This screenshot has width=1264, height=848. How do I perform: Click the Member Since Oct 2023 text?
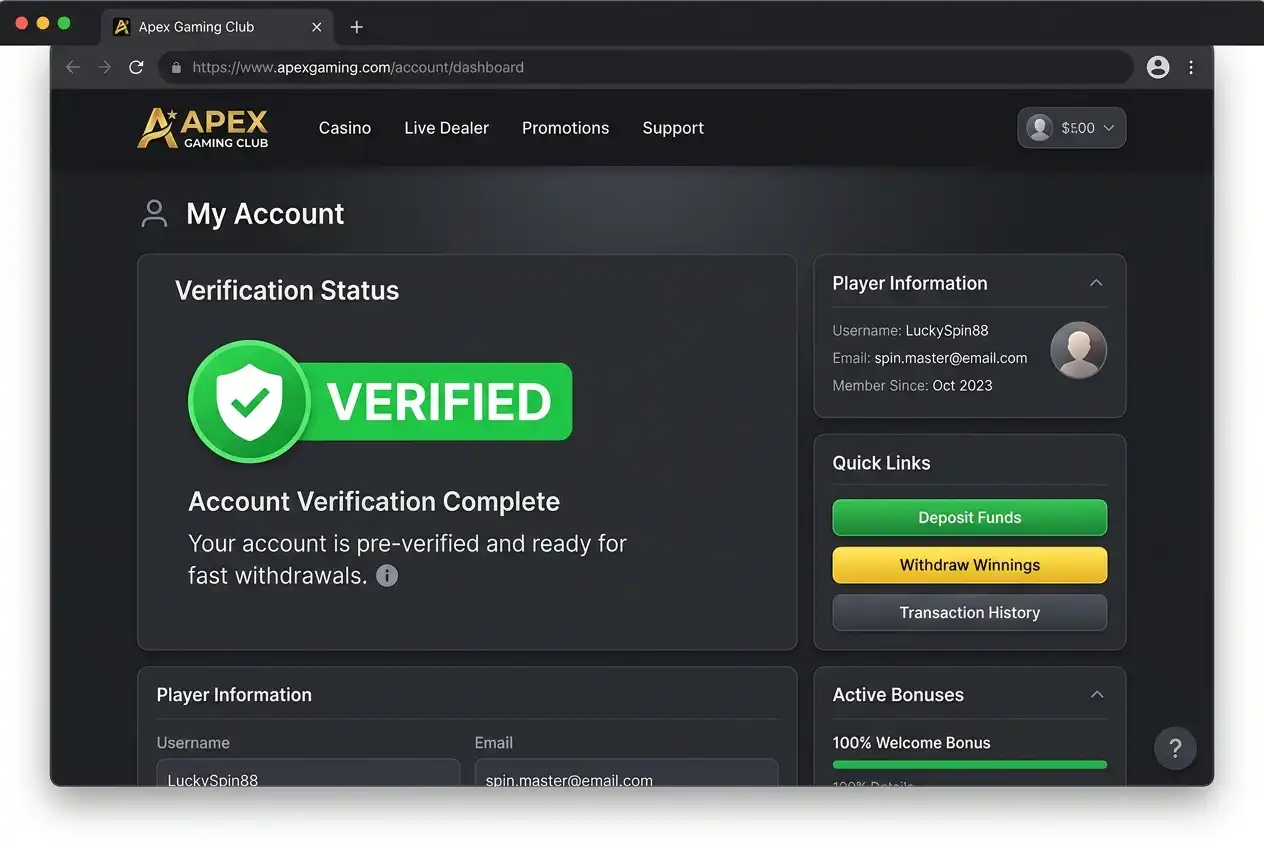pyautogui.click(x=913, y=386)
